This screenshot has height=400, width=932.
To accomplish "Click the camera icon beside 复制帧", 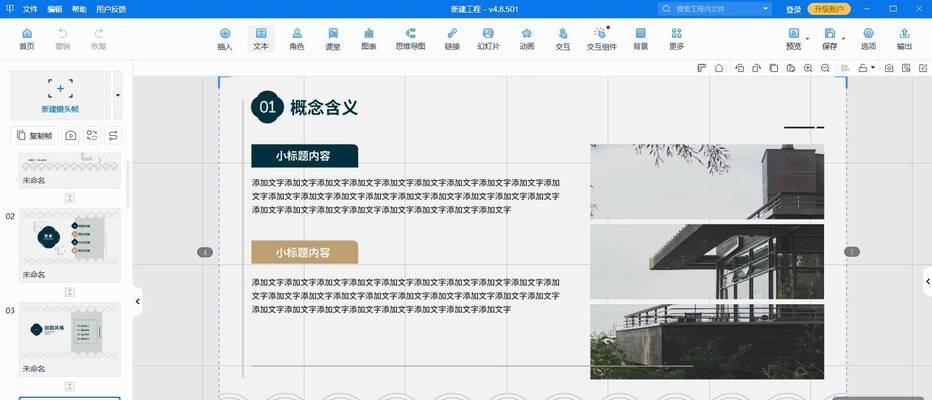I will [x=71, y=136].
